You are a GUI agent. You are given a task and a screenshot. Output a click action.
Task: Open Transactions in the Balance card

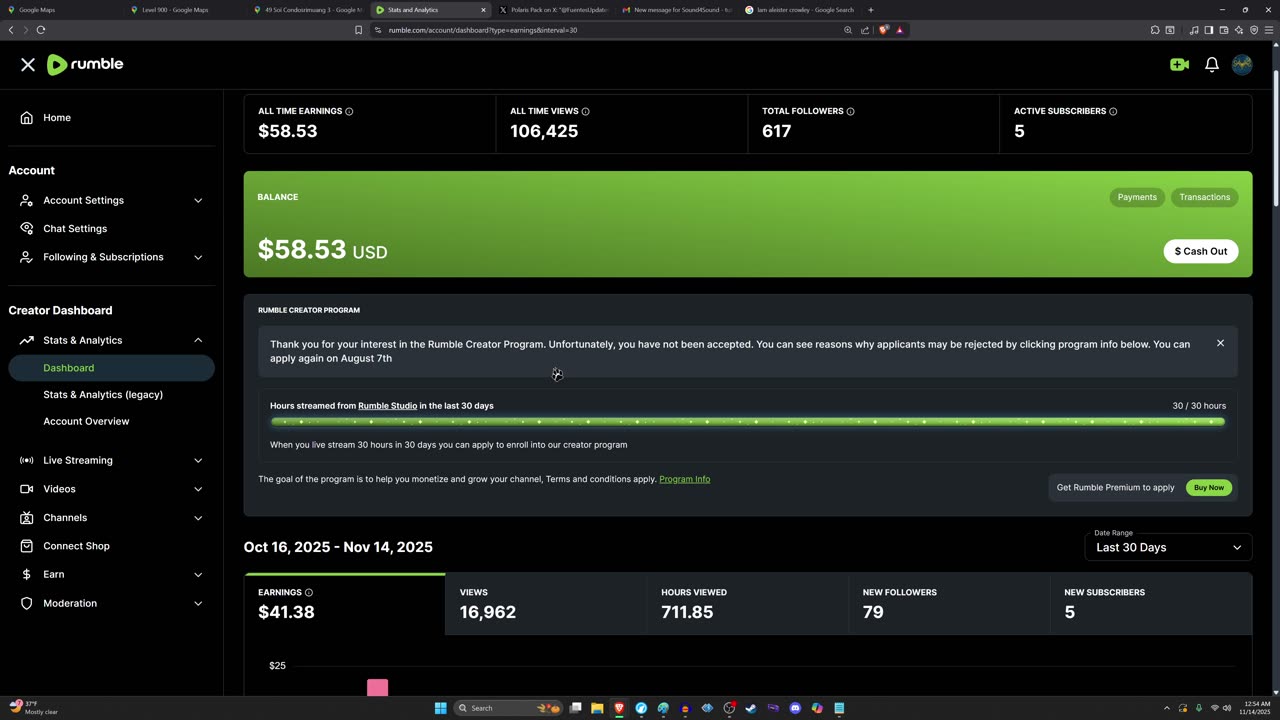click(x=1204, y=197)
